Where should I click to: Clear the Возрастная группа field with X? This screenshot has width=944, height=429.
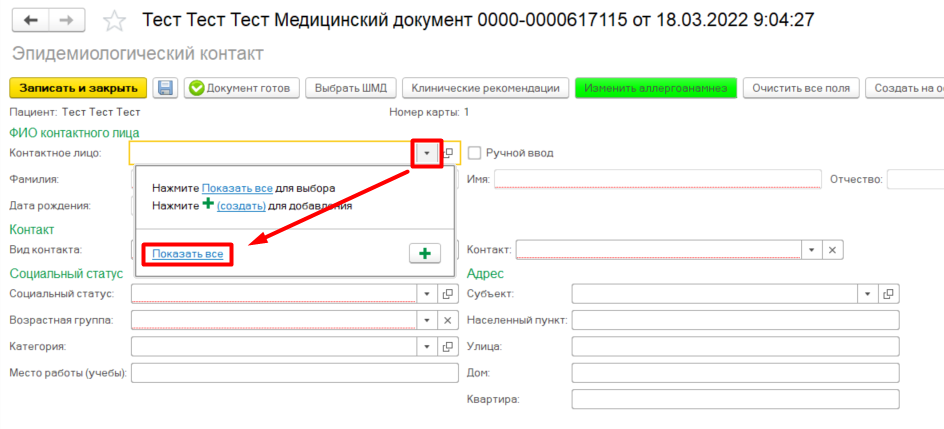point(448,320)
